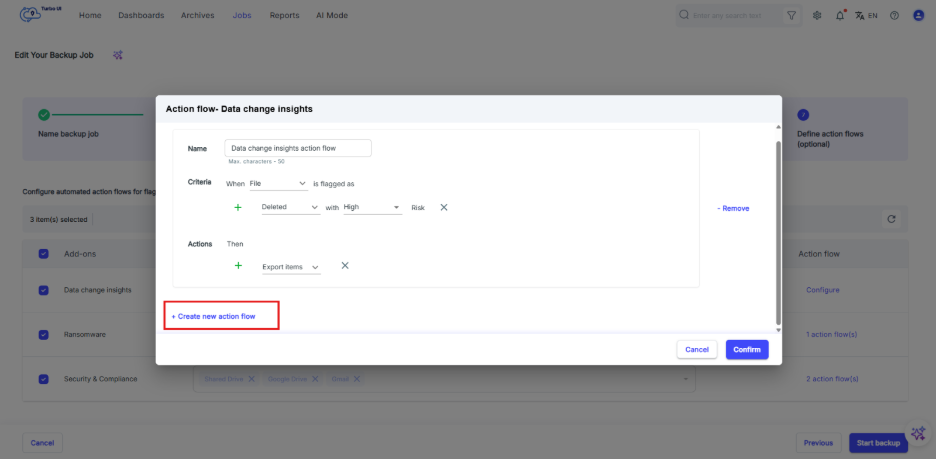Open the Reports menu item
Viewport: 936px width, 459px height.
(284, 16)
